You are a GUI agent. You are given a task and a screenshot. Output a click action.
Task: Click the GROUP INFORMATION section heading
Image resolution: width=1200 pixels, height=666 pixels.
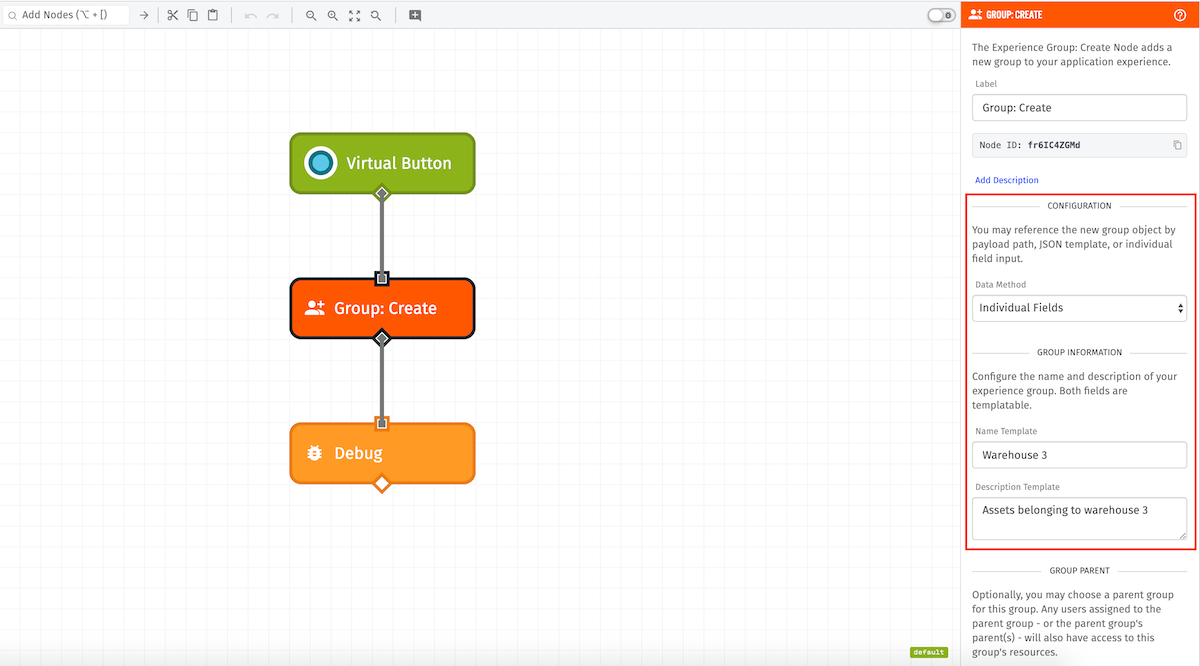pos(1079,352)
